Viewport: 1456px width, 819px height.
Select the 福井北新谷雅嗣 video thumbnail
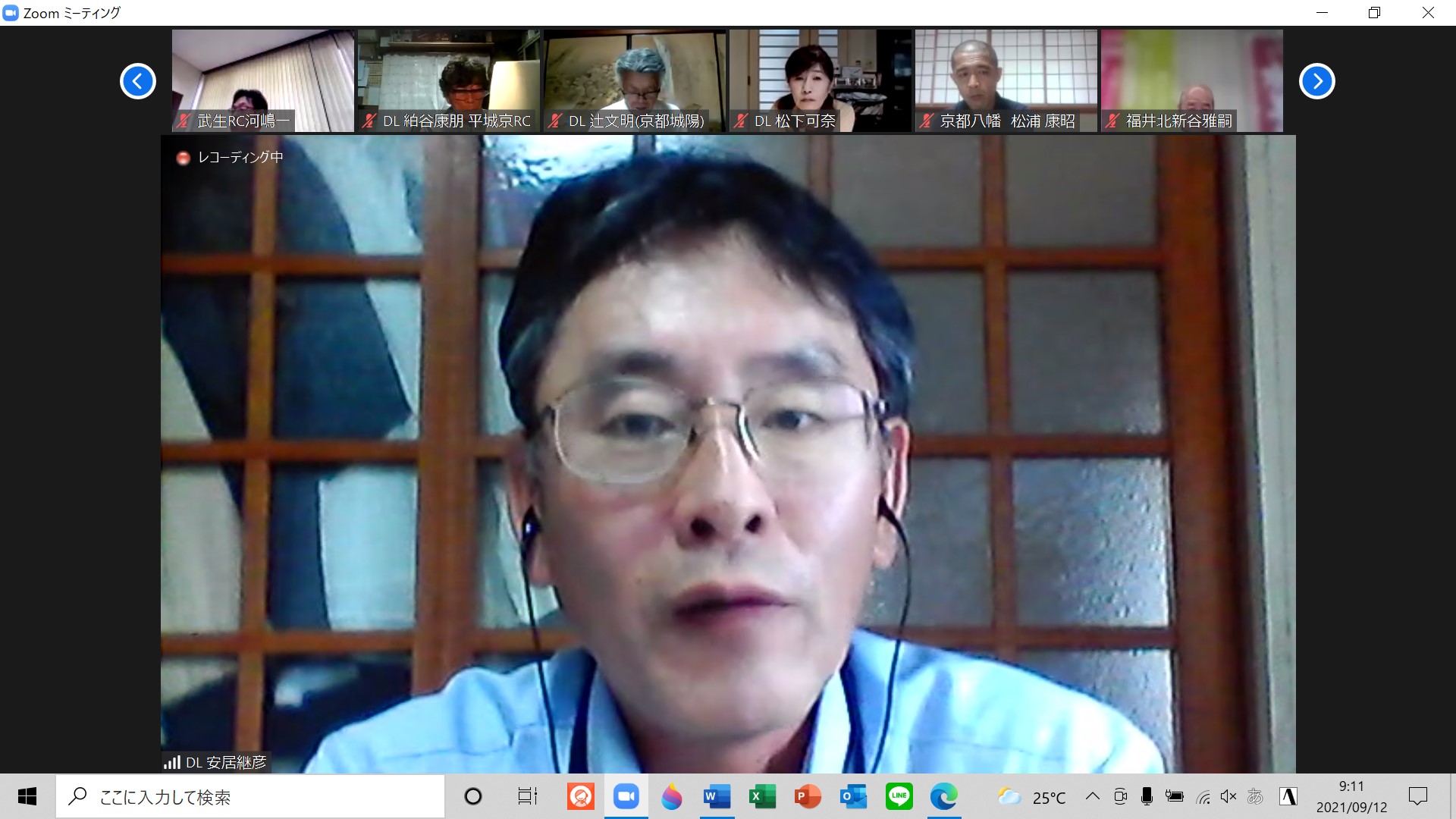click(1191, 76)
